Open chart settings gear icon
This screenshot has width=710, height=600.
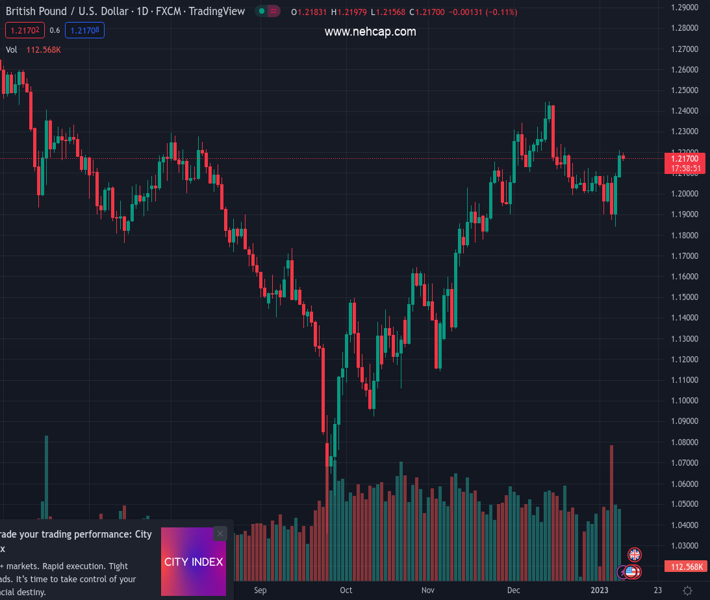tap(687, 590)
